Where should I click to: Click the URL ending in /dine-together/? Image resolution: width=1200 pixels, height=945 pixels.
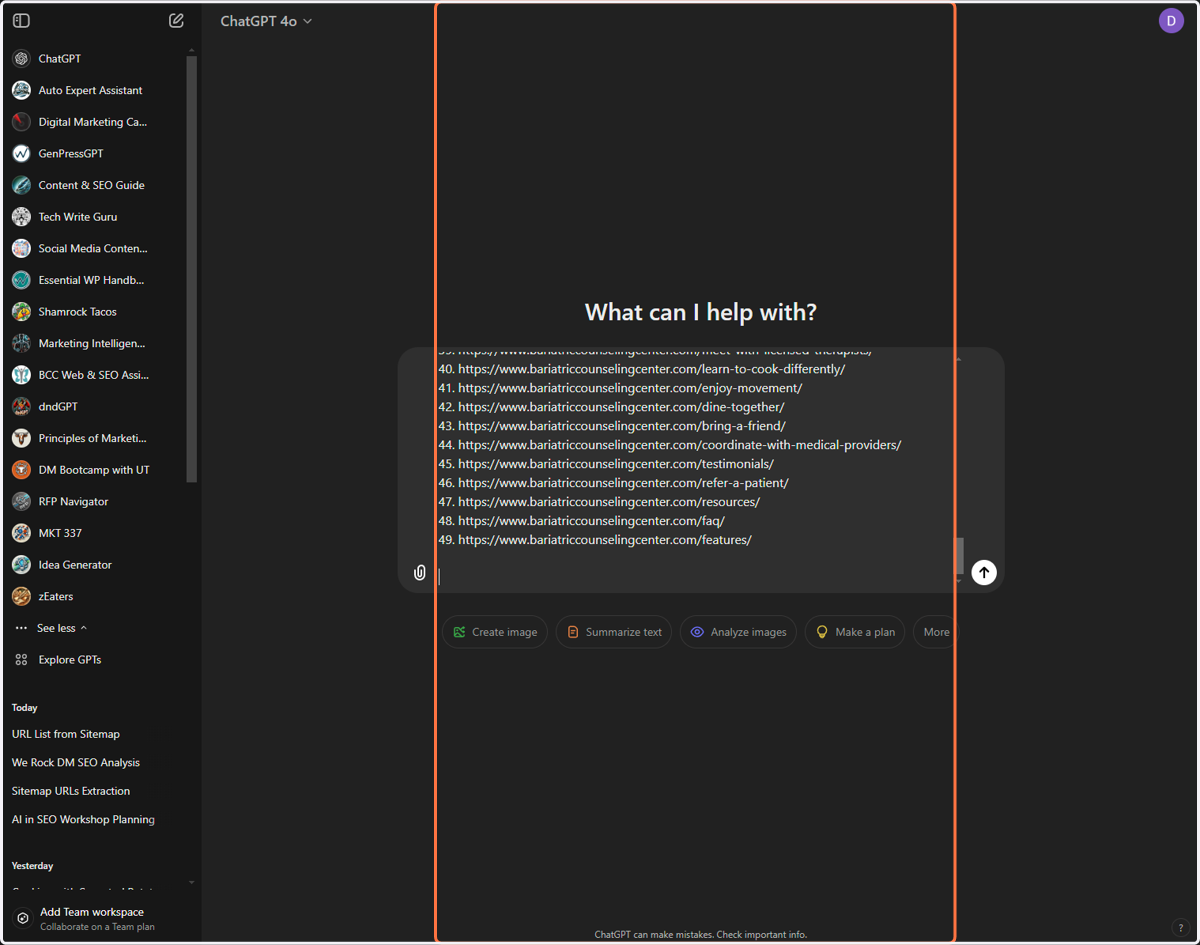(x=621, y=407)
